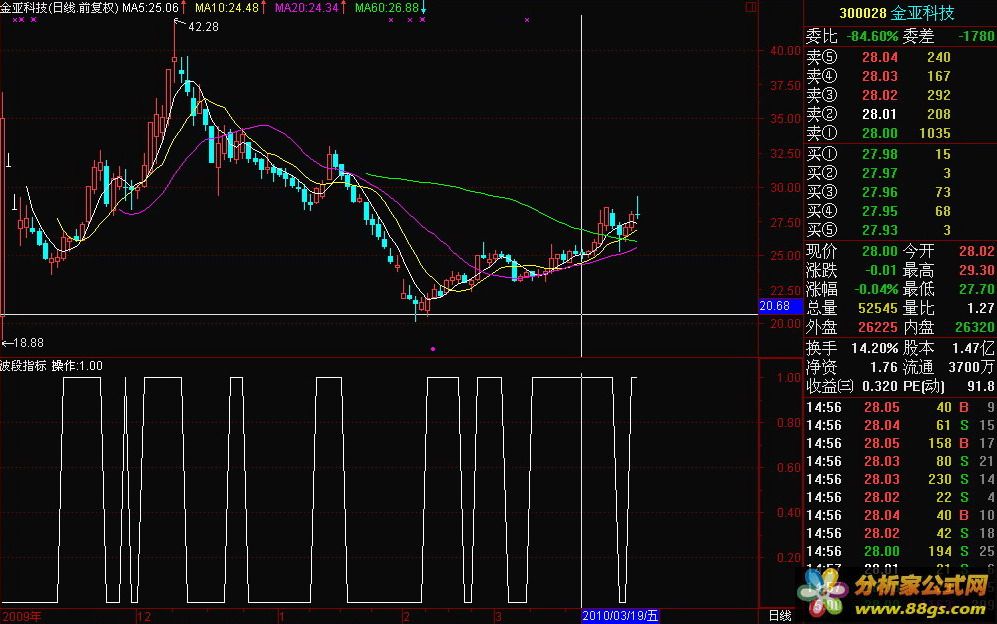The width and height of the screenshot is (997, 624).
Task: Select the 买① 27.98 bid row
Action: pyautogui.click(x=900, y=154)
